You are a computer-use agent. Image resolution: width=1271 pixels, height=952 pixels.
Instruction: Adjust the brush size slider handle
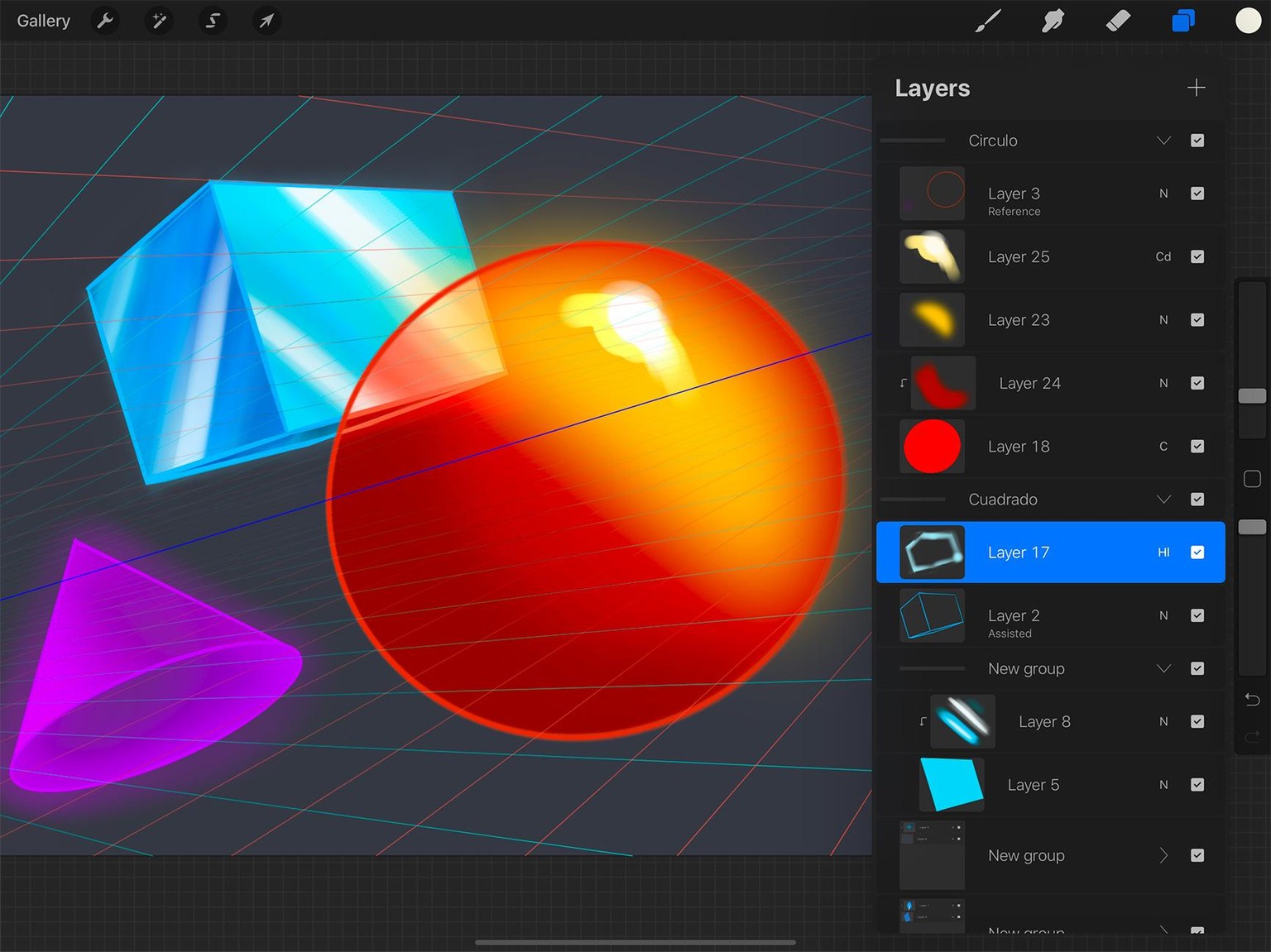[1252, 396]
